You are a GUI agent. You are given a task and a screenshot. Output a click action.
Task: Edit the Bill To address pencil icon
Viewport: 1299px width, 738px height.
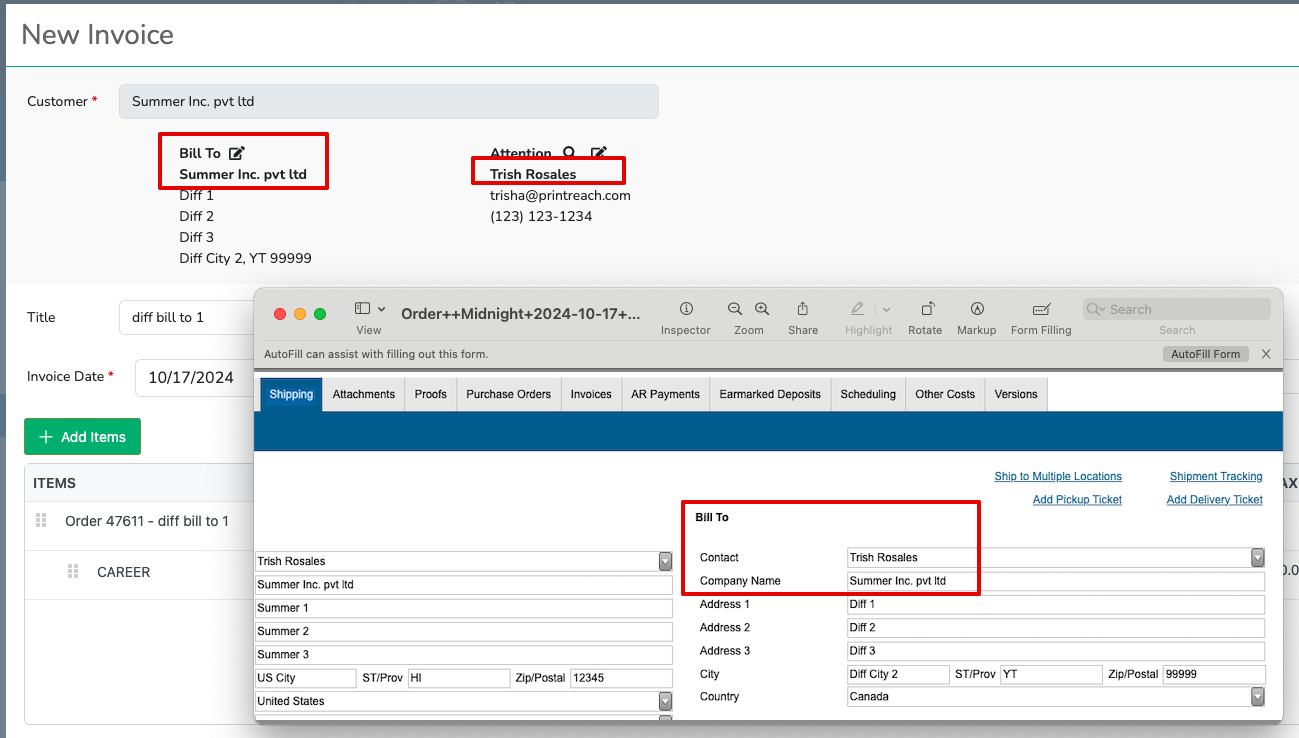pos(237,153)
